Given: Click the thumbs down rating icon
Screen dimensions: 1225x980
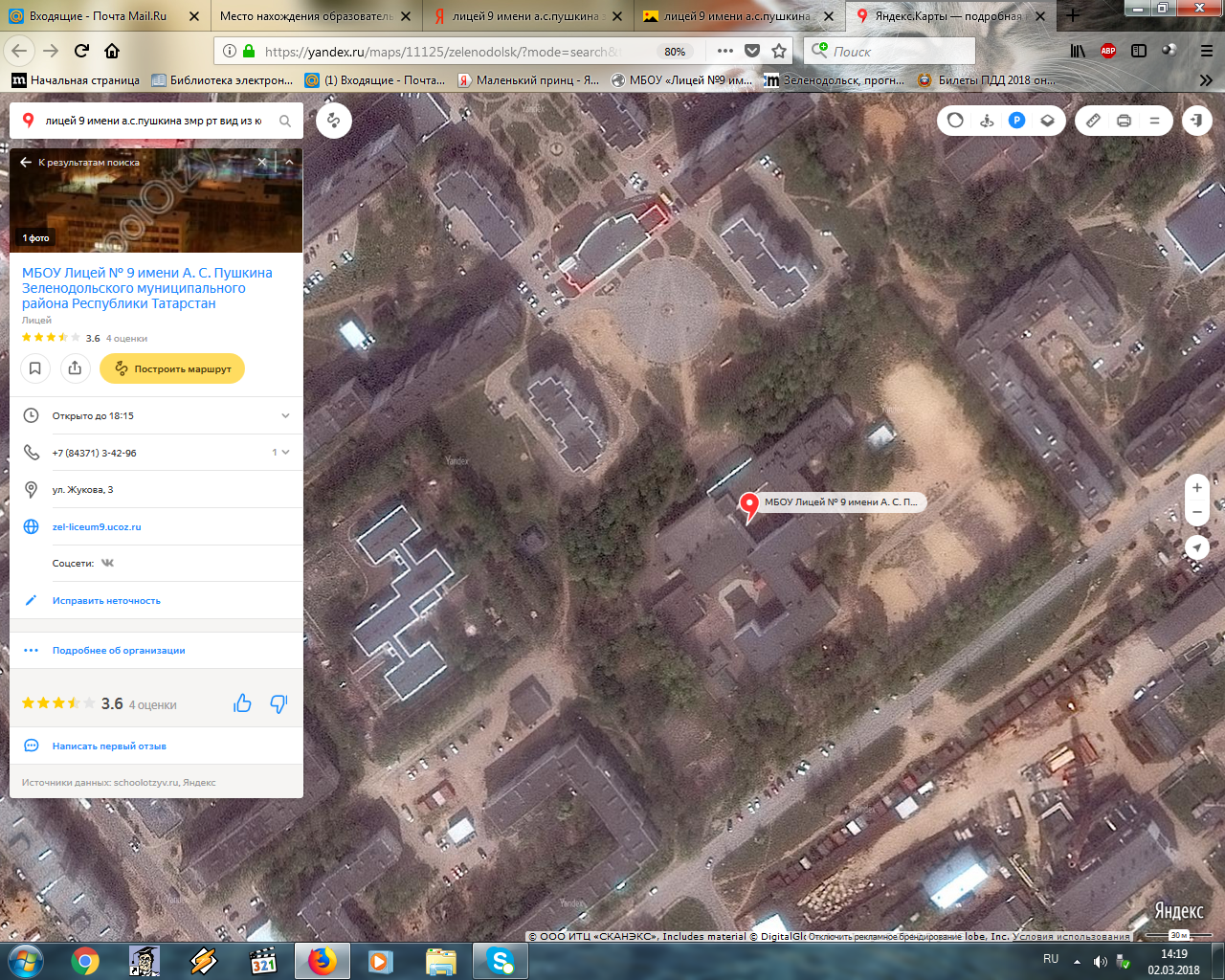Looking at the screenshot, I should point(278,703).
